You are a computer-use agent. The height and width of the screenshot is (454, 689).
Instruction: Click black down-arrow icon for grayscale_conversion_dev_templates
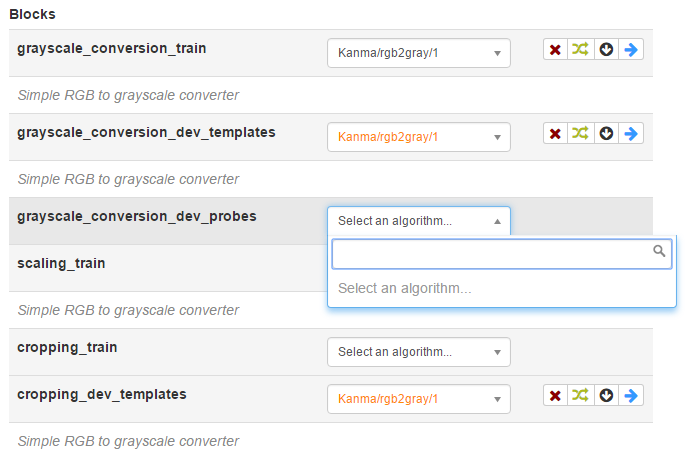[x=606, y=133]
